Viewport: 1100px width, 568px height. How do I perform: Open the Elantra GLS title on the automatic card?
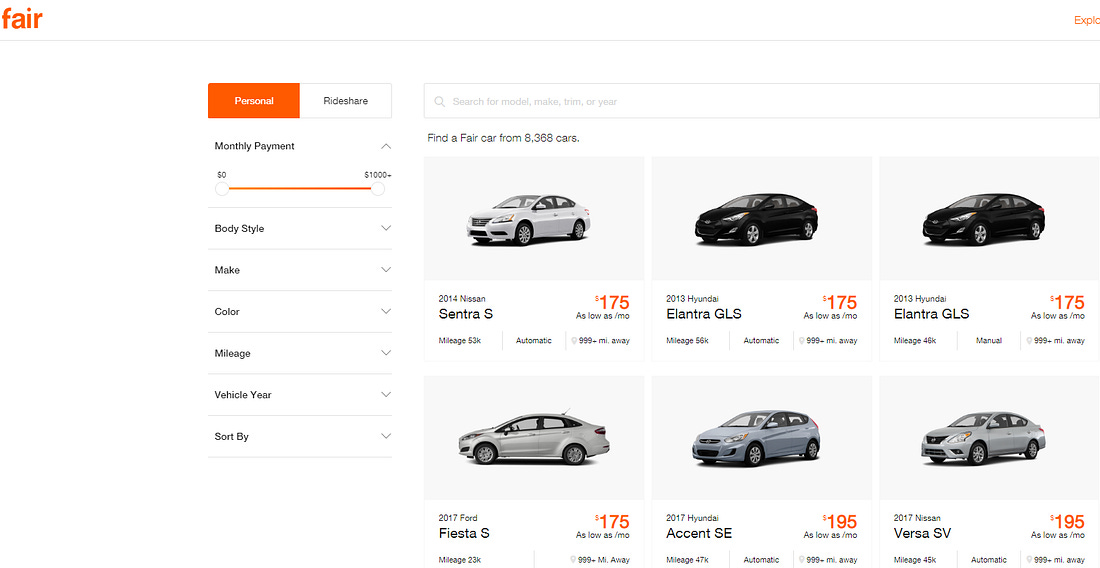pos(704,314)
